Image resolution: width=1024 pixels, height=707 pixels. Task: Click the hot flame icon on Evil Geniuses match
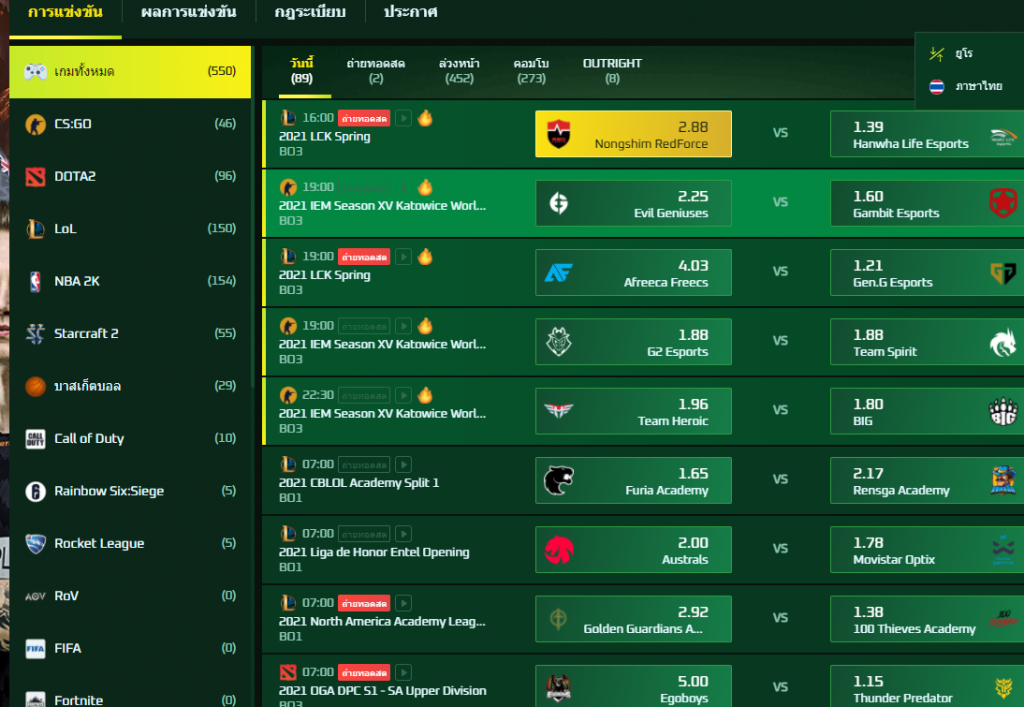coord(425,187)
